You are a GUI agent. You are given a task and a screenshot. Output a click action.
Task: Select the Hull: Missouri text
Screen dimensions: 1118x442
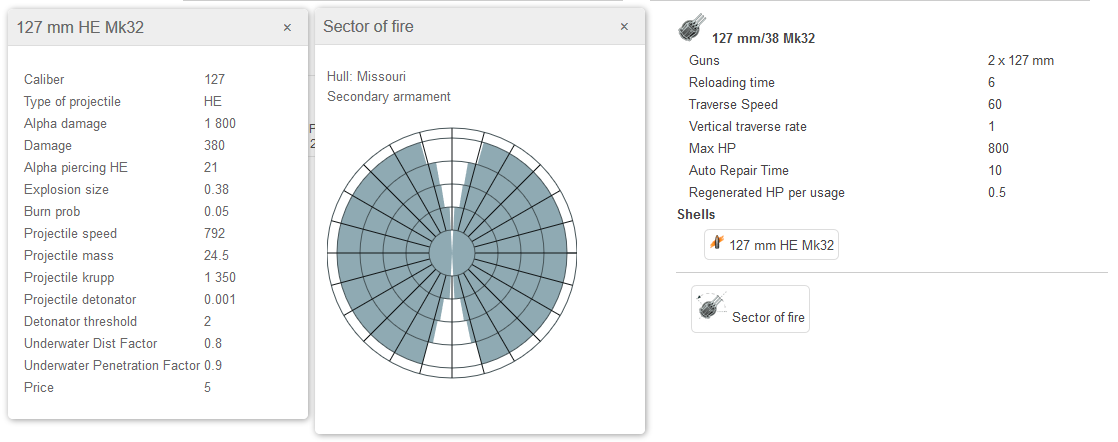tap(366, 76)
